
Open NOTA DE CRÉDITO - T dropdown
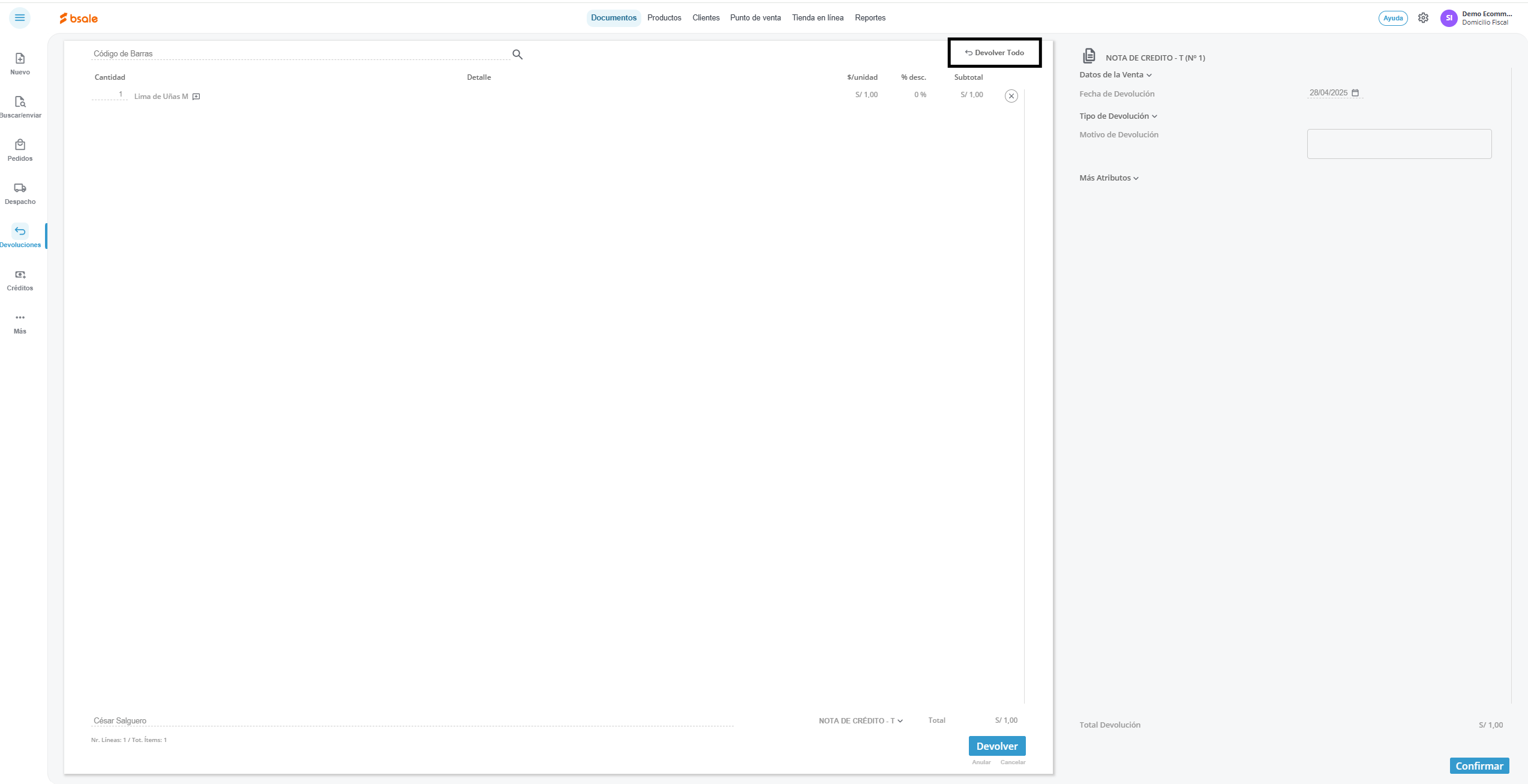click(860, 721)
